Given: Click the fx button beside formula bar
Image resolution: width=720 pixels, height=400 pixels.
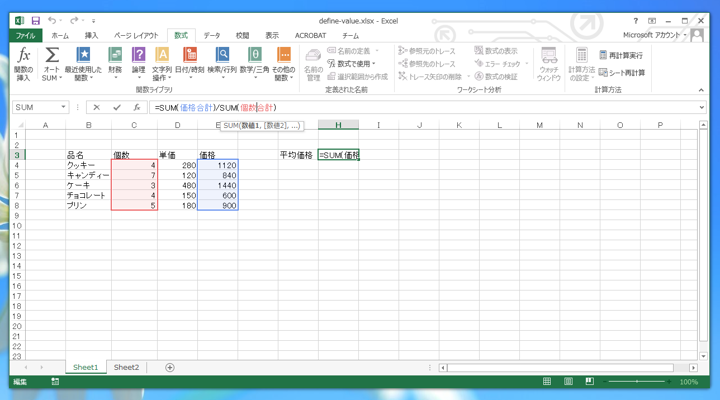Looking at the screenshot, I should (137, 107).
